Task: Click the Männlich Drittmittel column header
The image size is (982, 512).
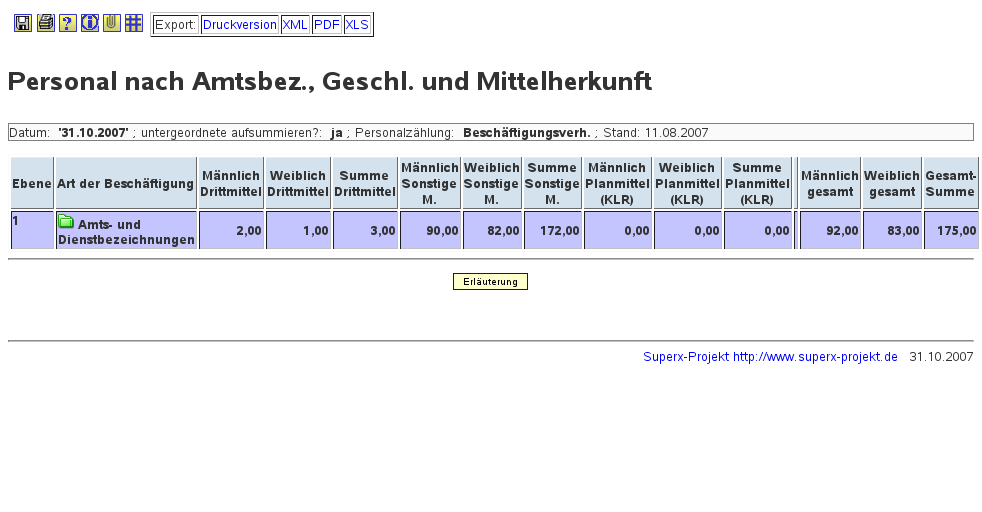Action: pos(231,184)
